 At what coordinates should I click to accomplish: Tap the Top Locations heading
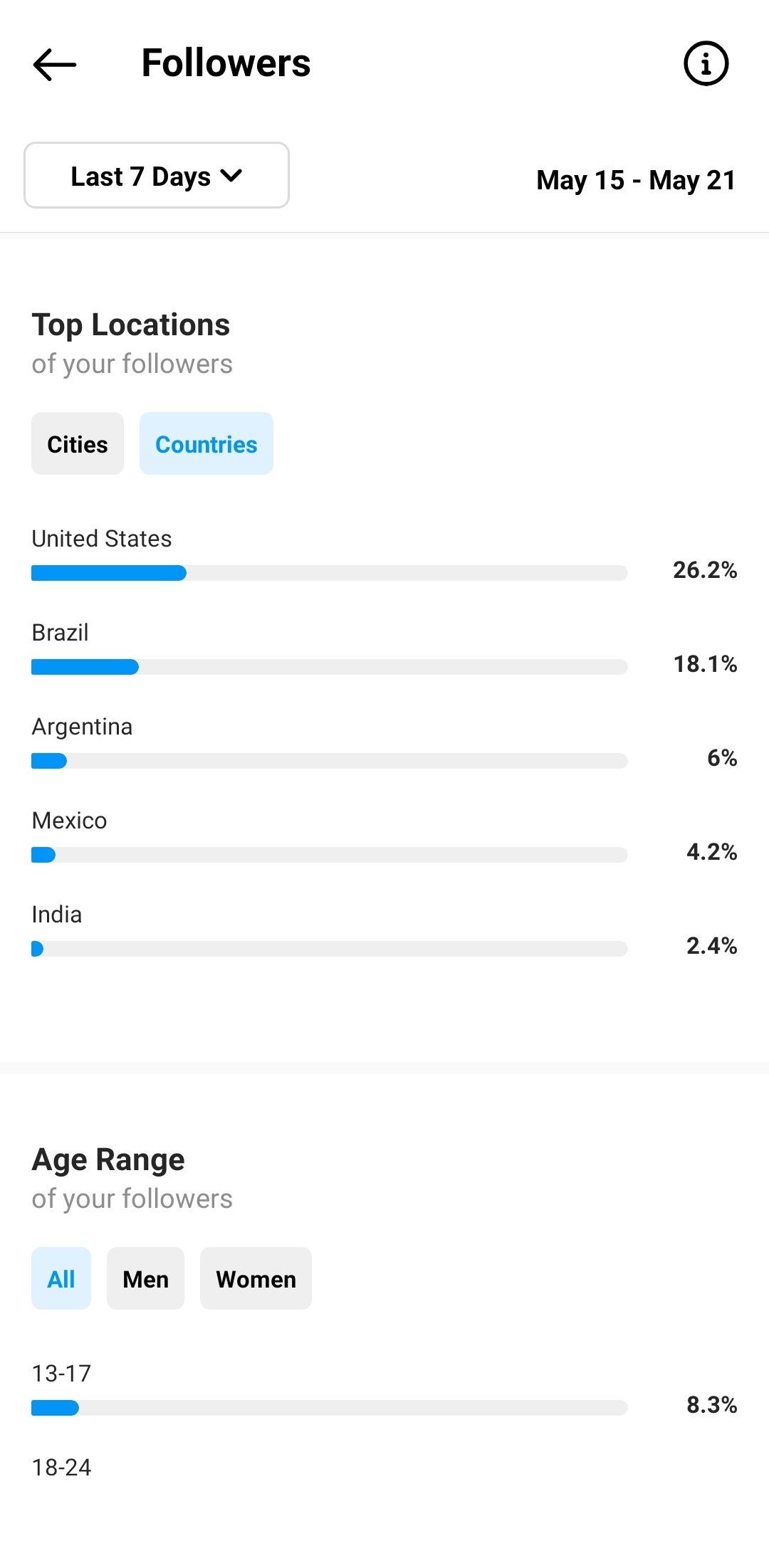tap(131, 325)
